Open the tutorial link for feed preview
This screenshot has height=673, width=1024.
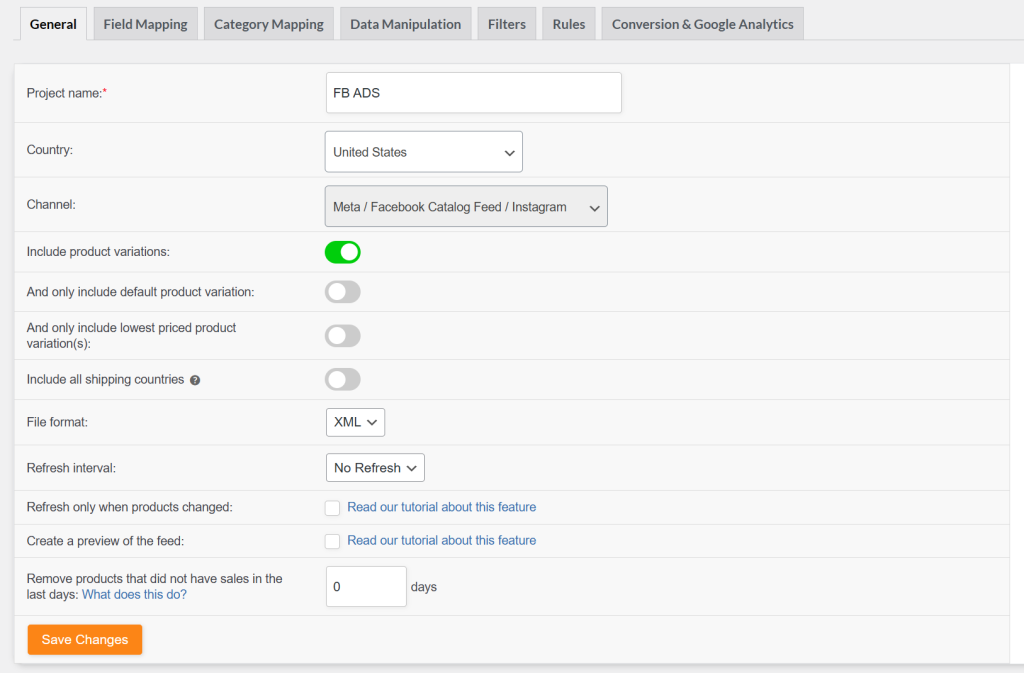[441, 540]
